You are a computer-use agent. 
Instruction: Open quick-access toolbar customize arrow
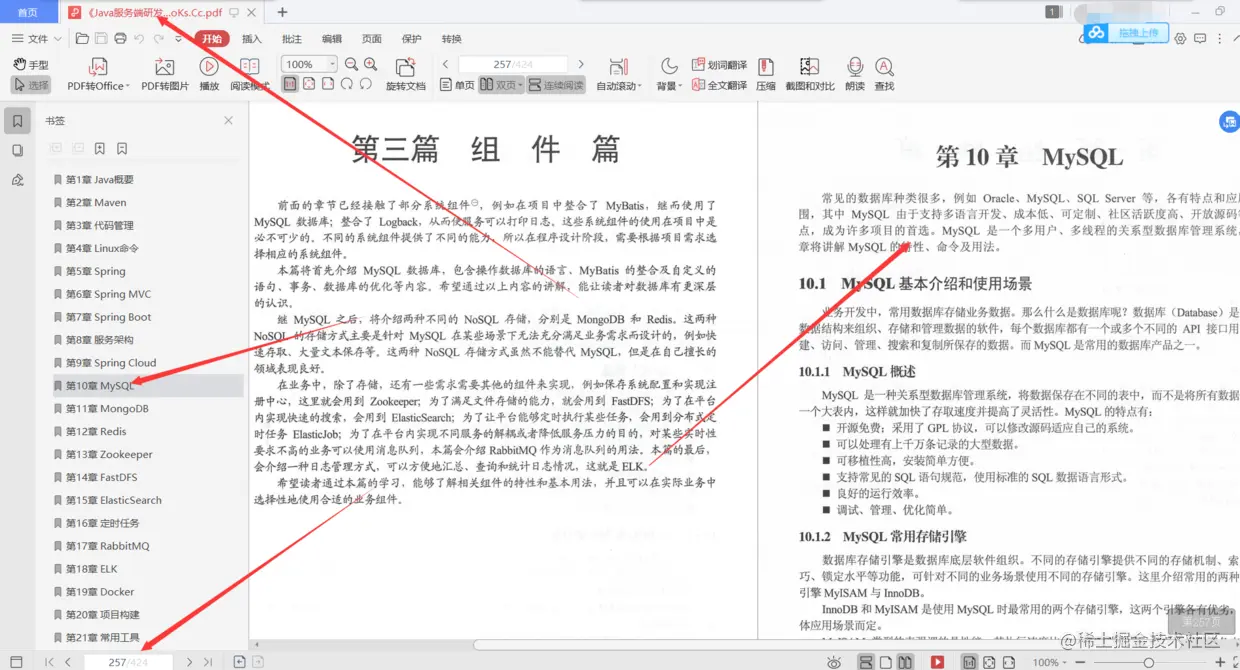(x=179, y=39)
